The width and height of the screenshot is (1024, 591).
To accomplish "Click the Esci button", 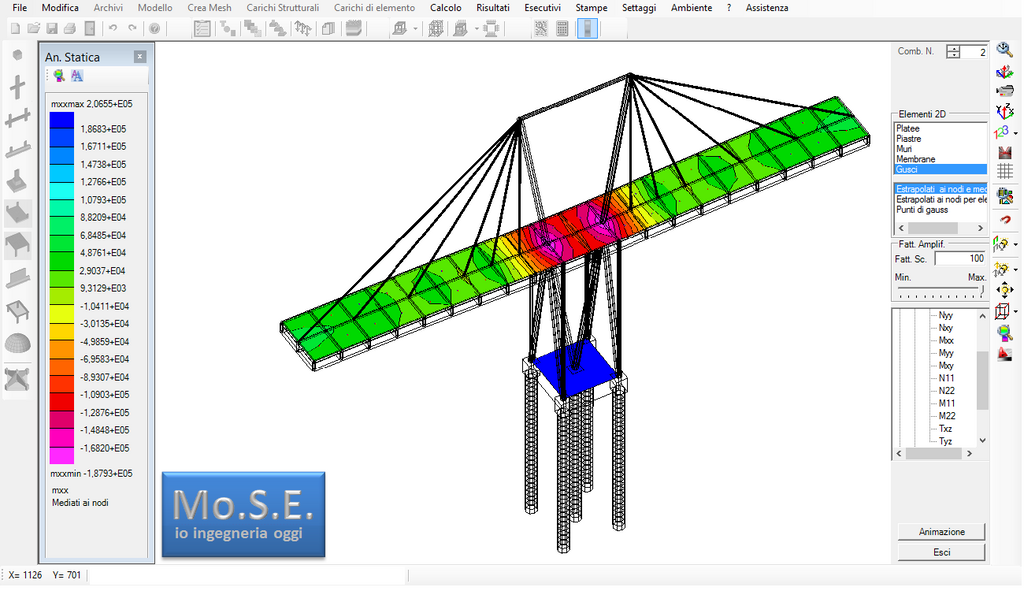I will [941, 552].
